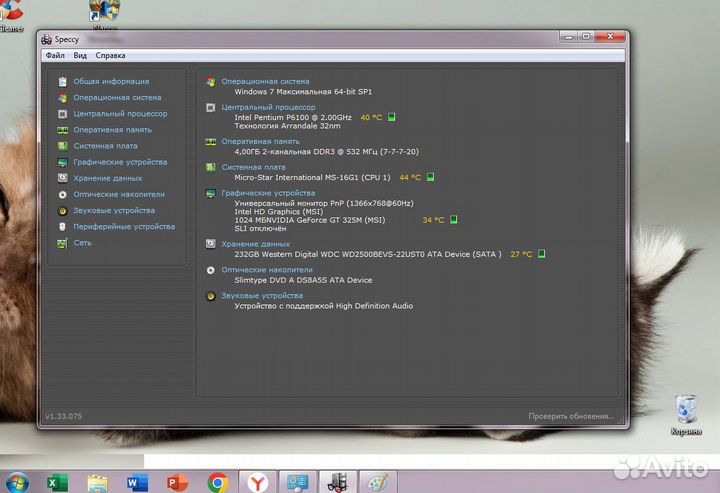Open Центральный процессор heading in summary

pos(268,107)
